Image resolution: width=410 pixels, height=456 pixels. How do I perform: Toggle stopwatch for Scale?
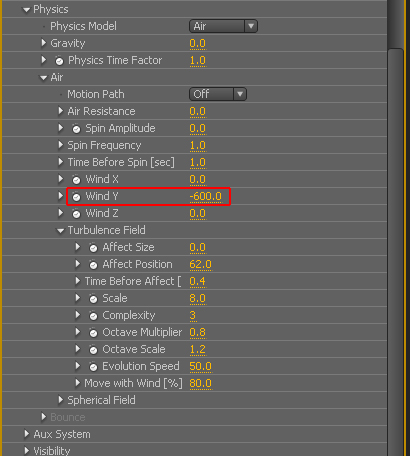pyautogui.click(x=93, y=299)
